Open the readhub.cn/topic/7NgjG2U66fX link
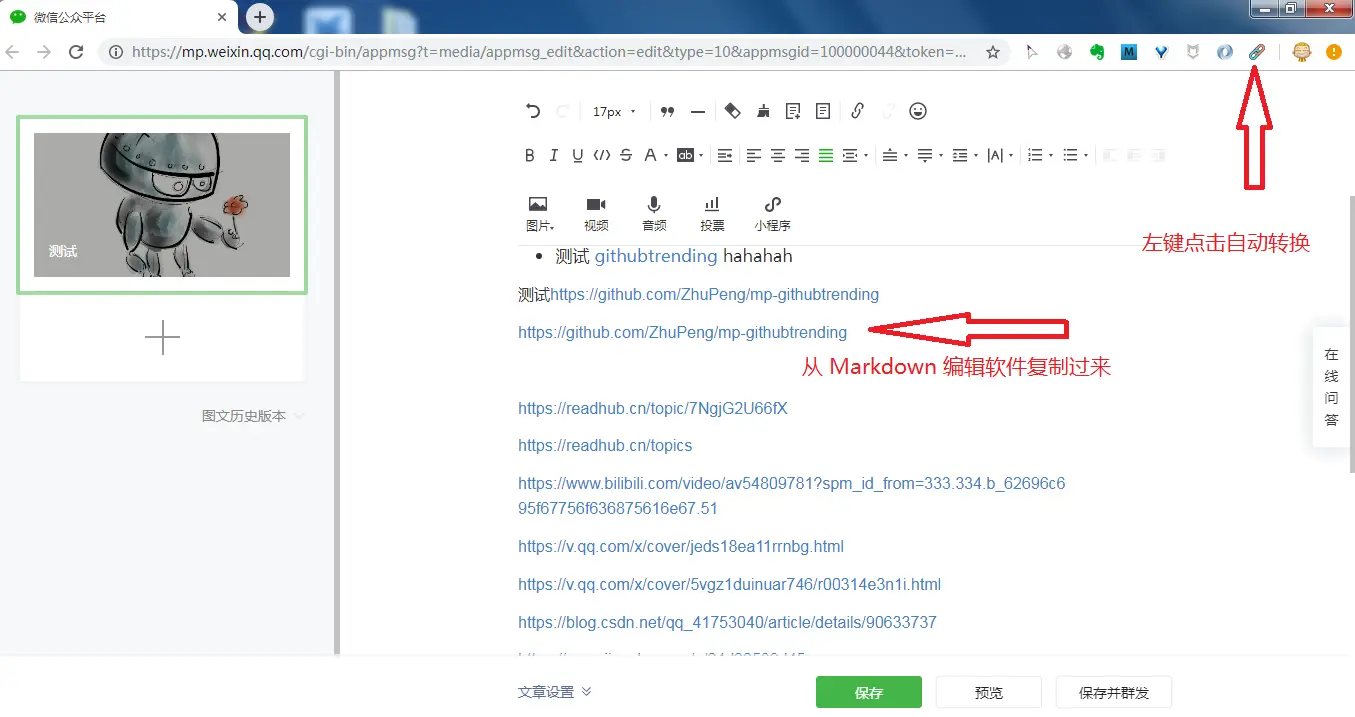This screenshot has width=1355, height=717. [x=653, y=408]
